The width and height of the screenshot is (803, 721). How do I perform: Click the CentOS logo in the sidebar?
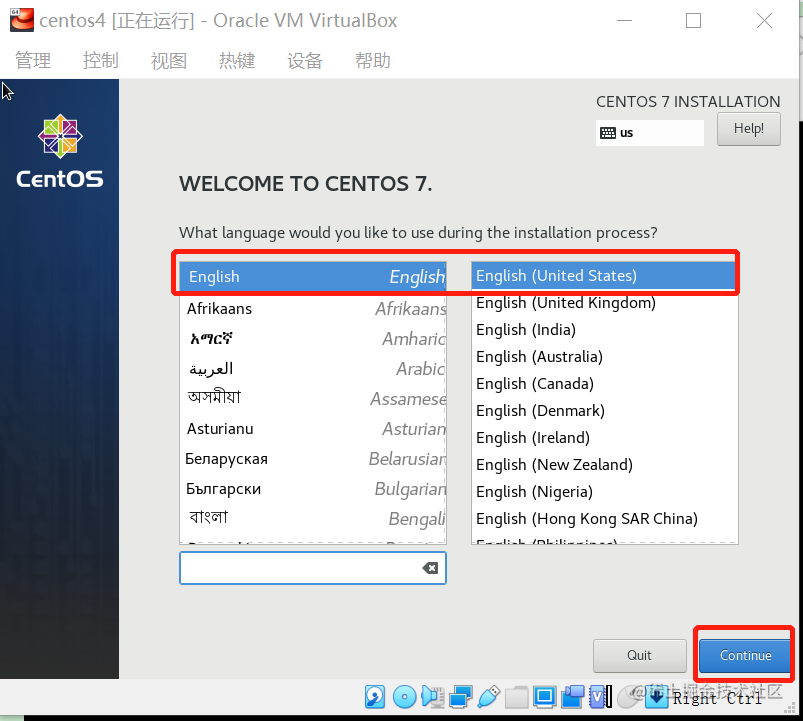coord(60,151)
